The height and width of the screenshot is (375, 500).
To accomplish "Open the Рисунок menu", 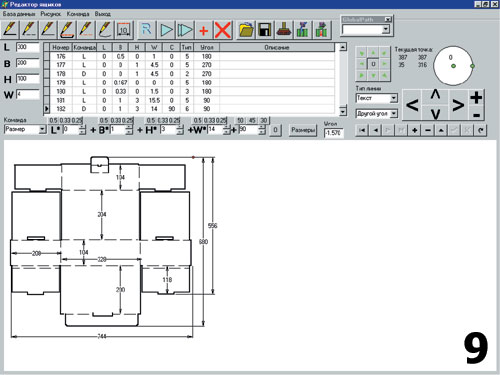I will 51,14.
